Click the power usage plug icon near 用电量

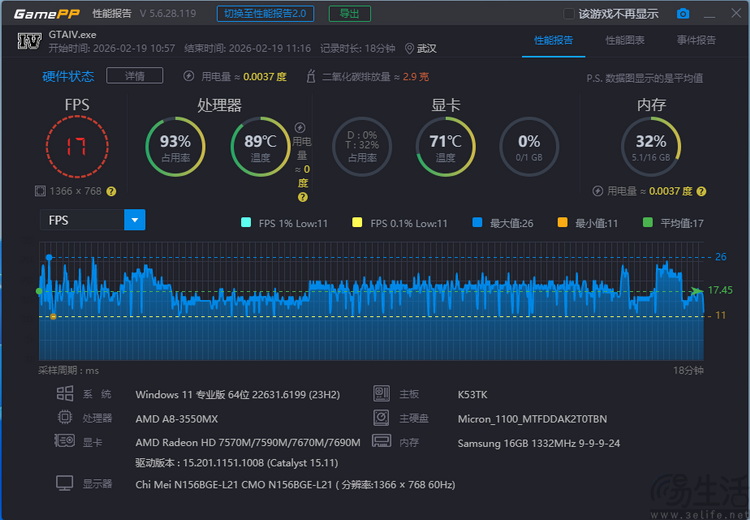(189, 77)
